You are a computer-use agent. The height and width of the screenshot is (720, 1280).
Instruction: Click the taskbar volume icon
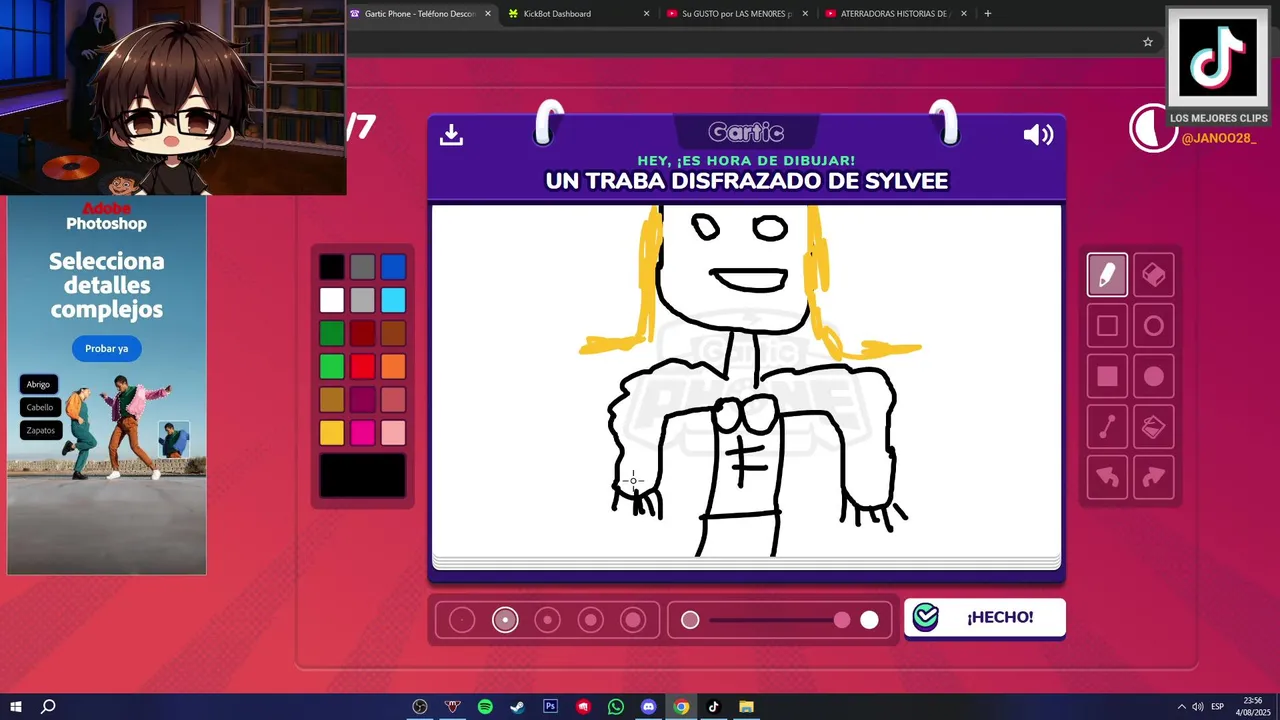[x=1196, y=706]
